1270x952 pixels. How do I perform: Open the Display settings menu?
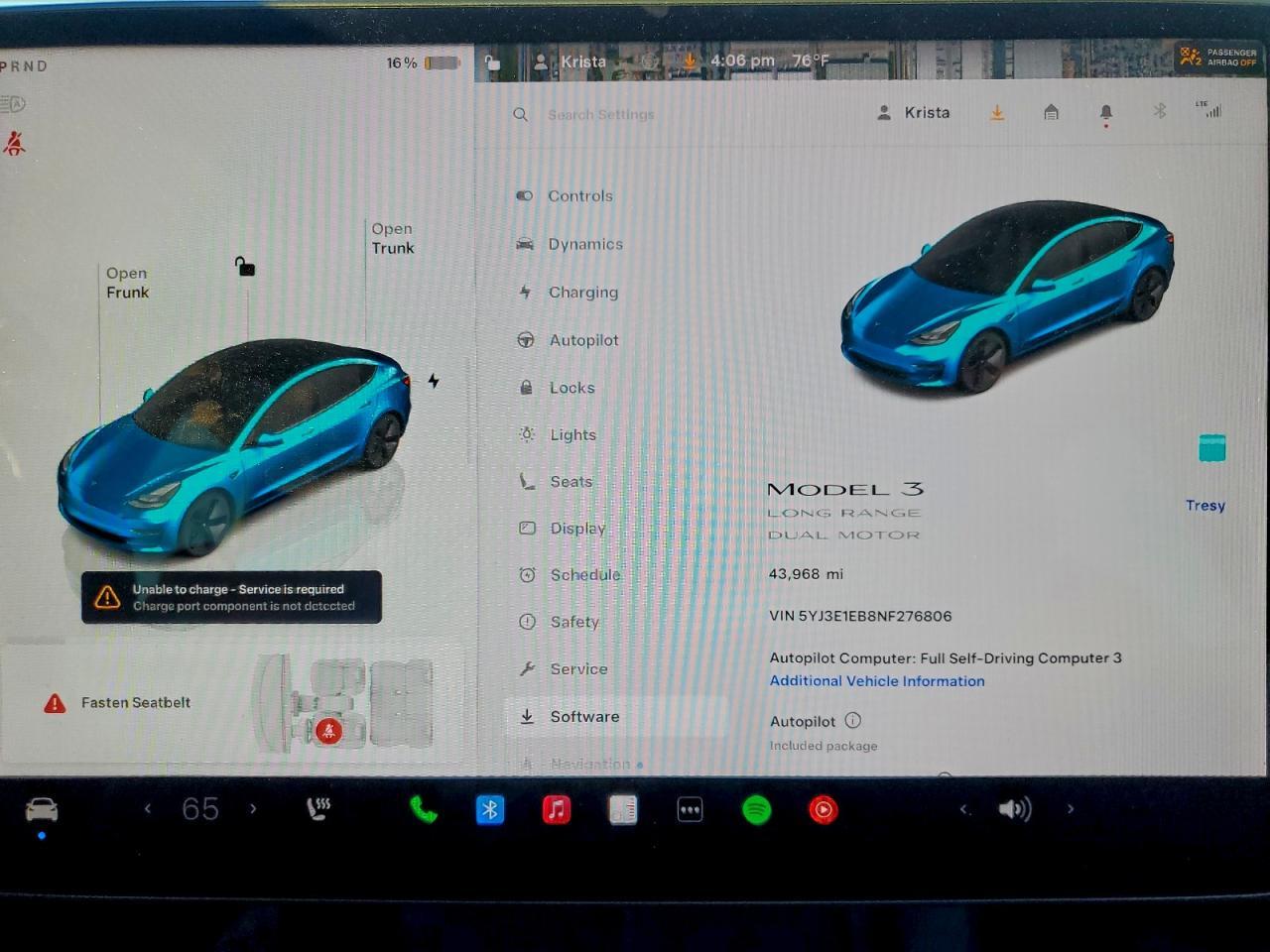(x=563, y=529)
